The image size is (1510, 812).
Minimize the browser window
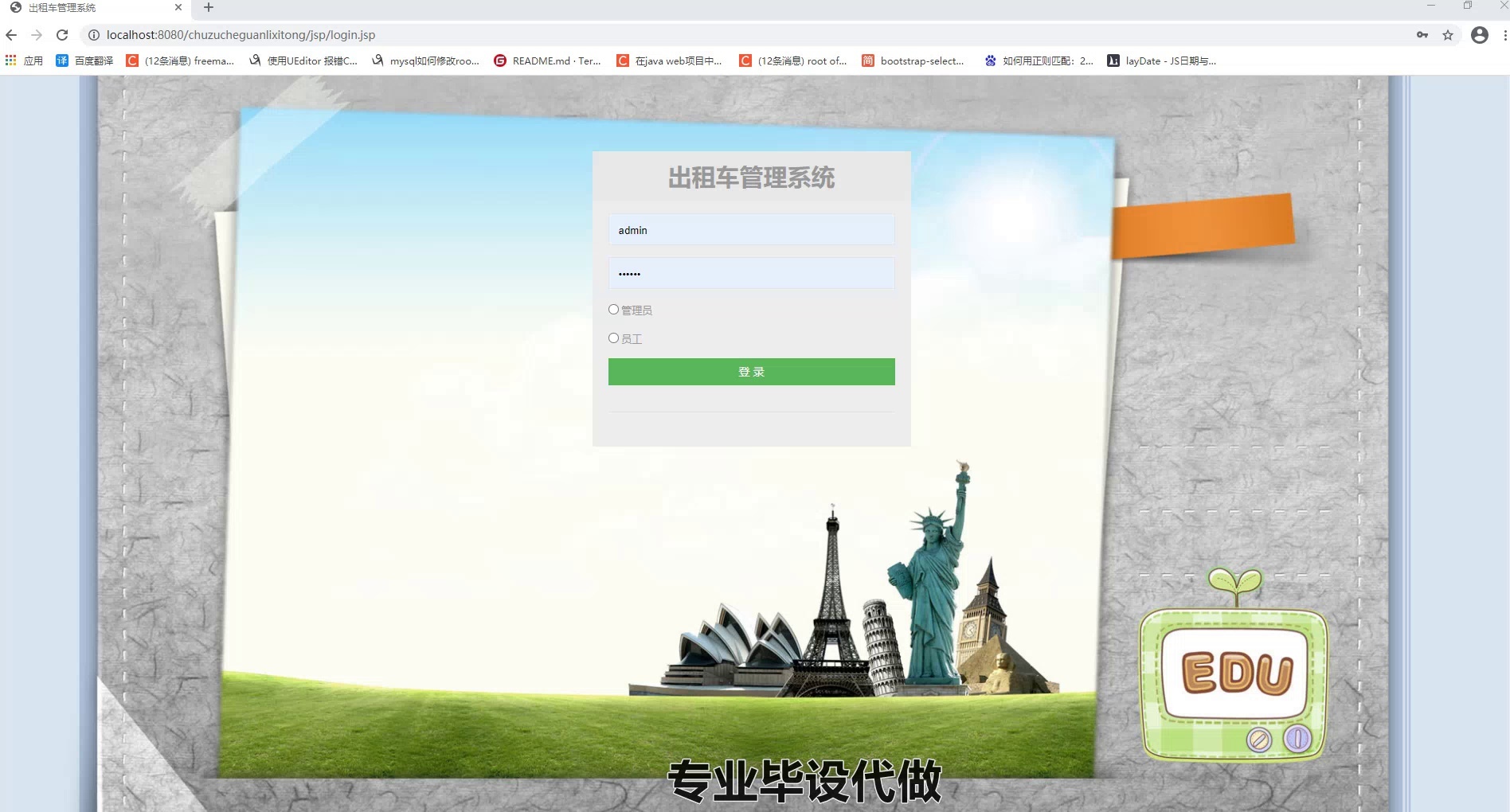click(x=1431, y=6)
